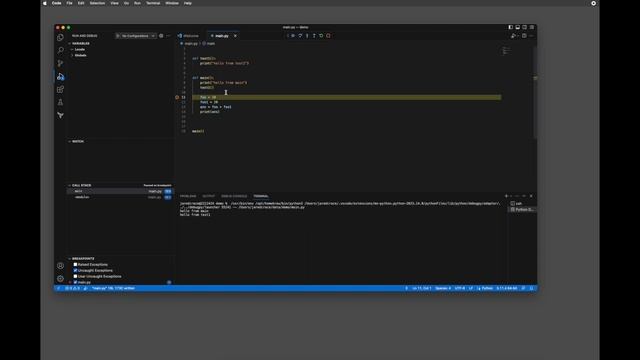Close the terminal panel with X icon
Image resolution: width=640 pixels, height=360 pixels.
[x=531, y=196]
